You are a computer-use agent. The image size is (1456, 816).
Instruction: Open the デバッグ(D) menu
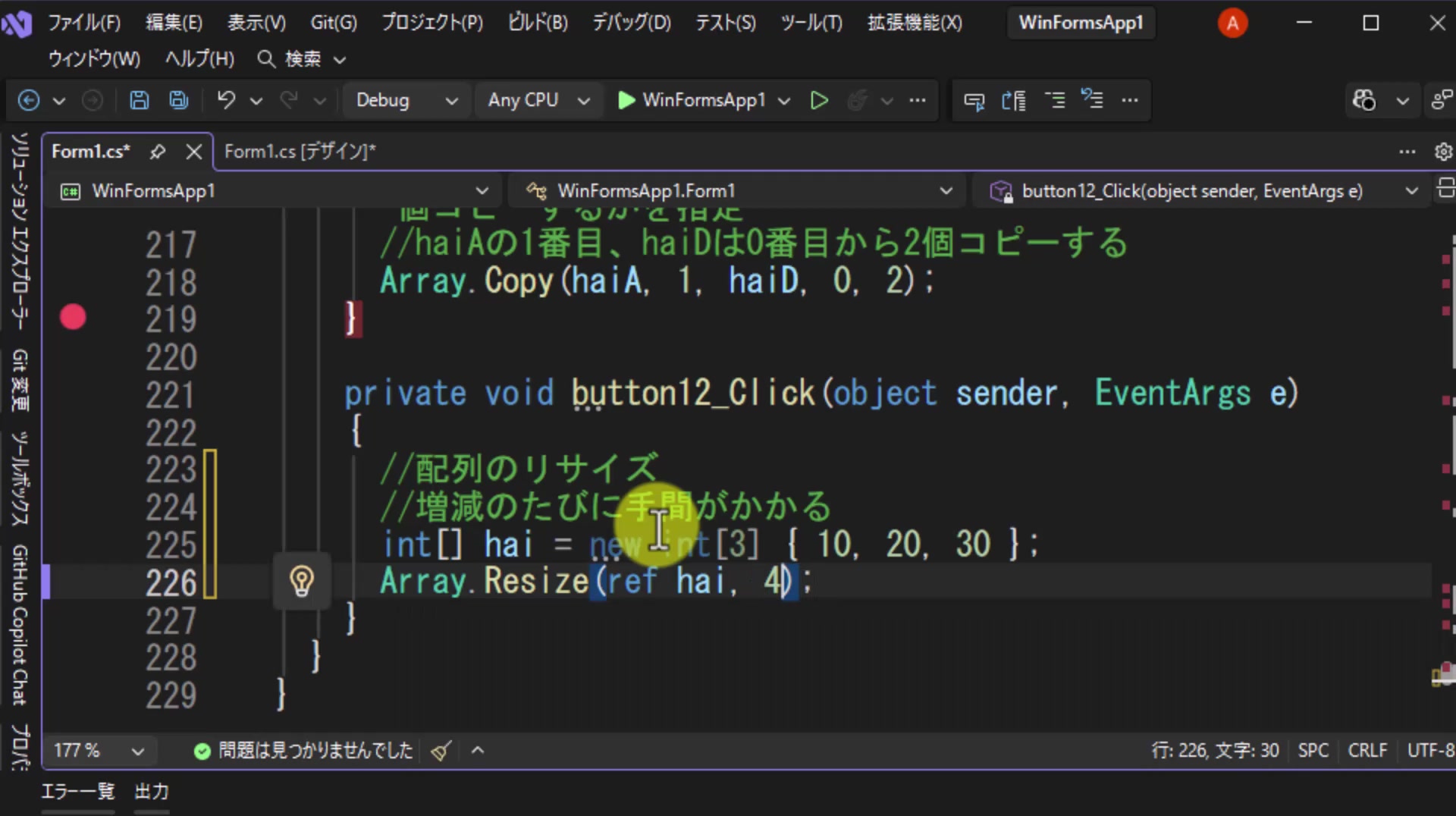coord(632,23)
